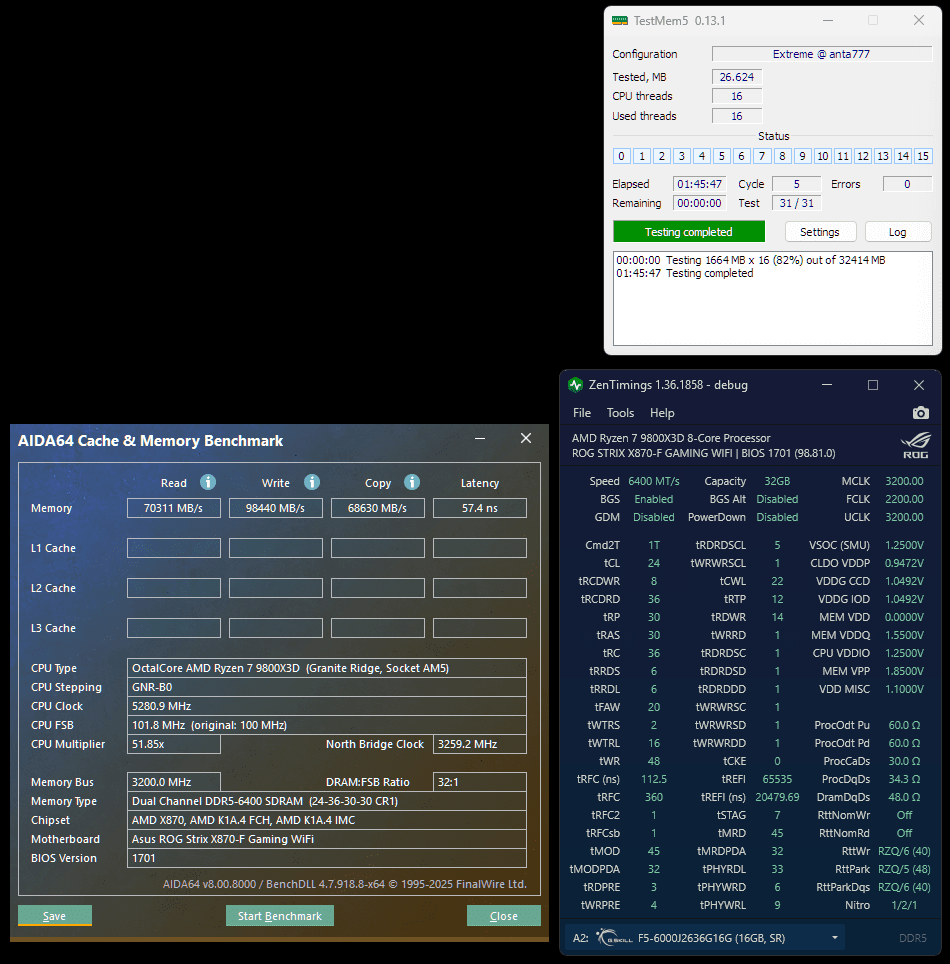
Task: Click the Memory Read value 70311 MB/s
Action: point(173,508)
